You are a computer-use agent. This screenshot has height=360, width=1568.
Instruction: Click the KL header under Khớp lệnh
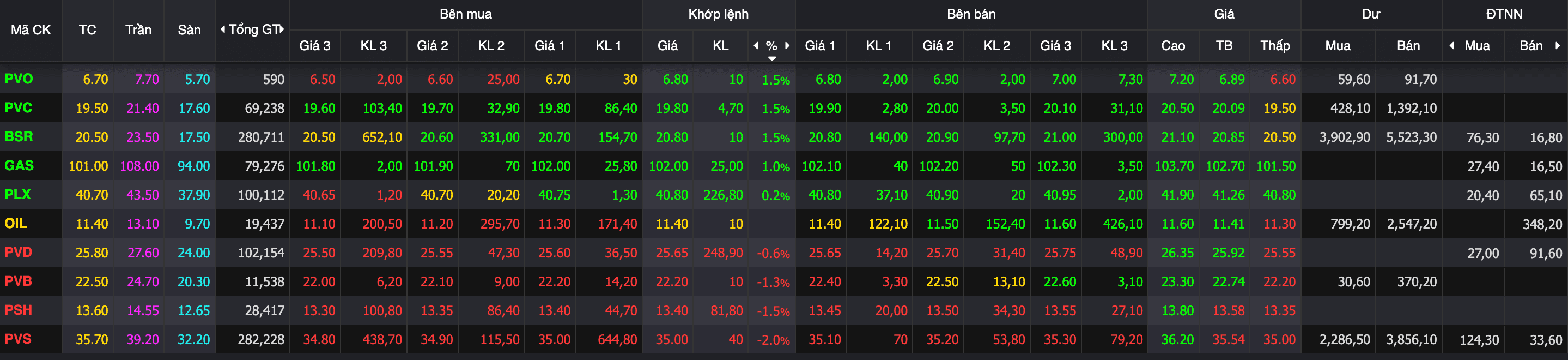click(721, 46)
